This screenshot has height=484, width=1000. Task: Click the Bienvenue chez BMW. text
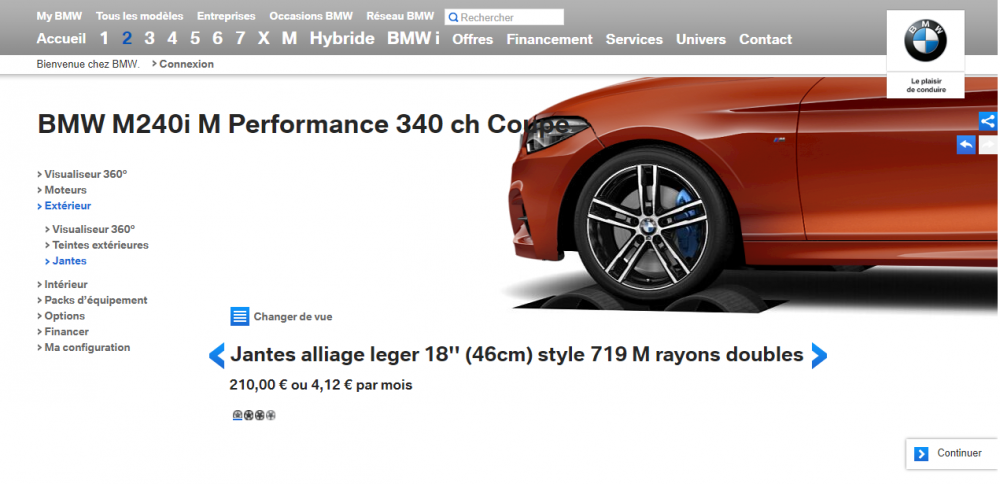coord(88,64)
